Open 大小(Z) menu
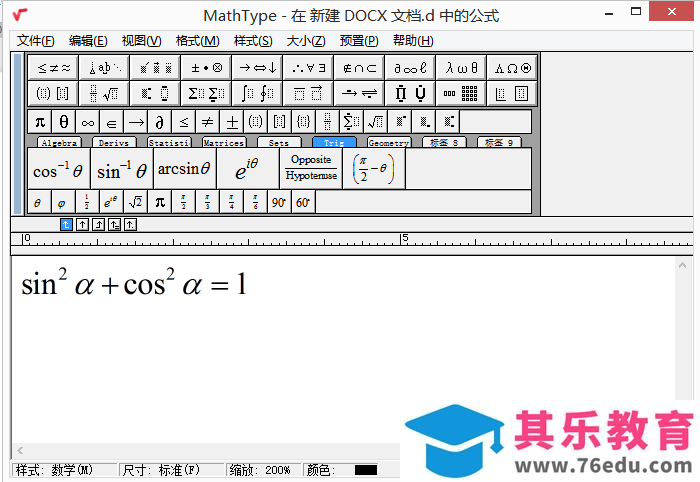Image resolution: width=700 pixels, height=482 pixels. pyautogui.click(x=306, y=41)
